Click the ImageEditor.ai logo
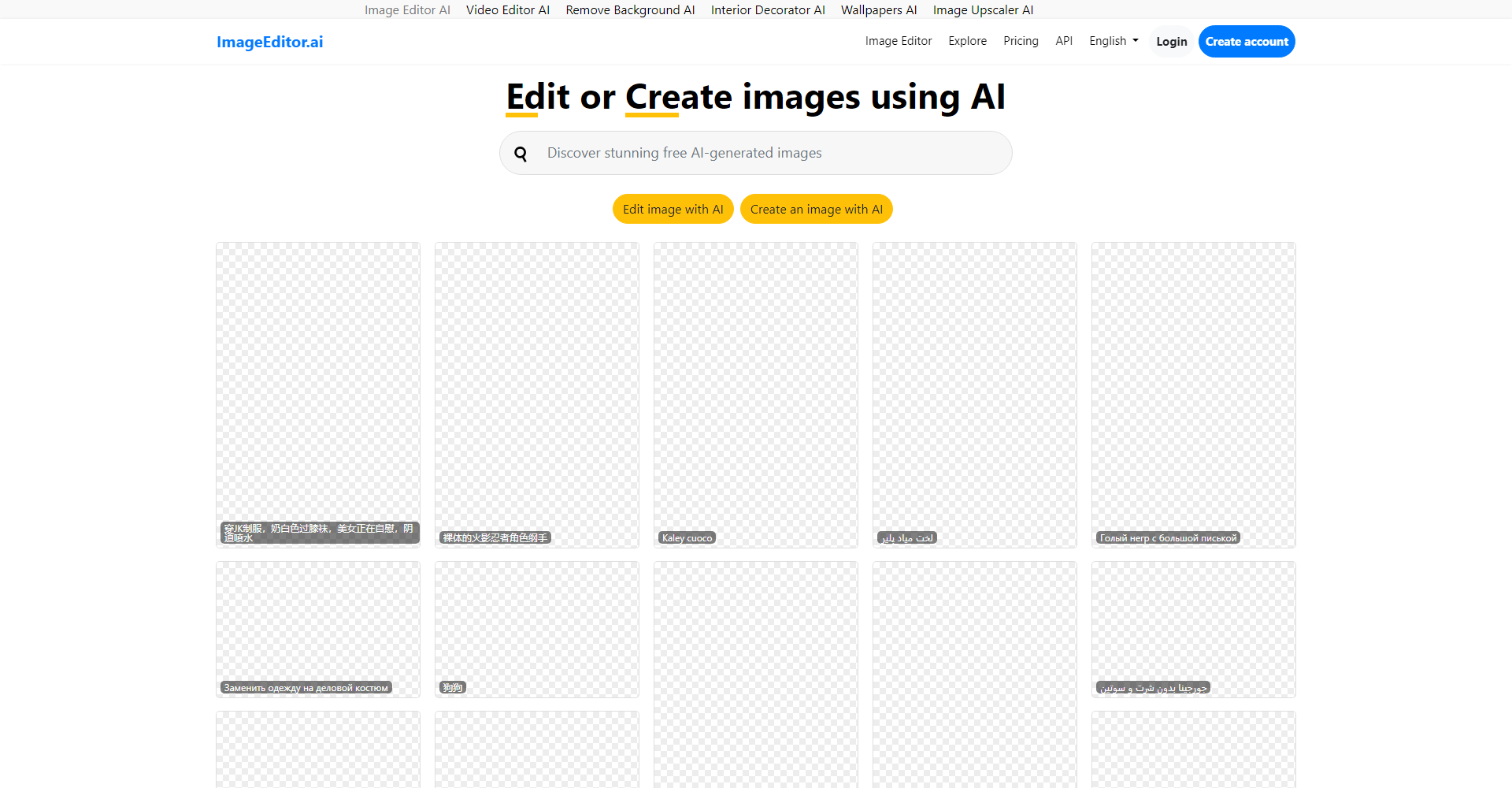 tap(269, 42)
